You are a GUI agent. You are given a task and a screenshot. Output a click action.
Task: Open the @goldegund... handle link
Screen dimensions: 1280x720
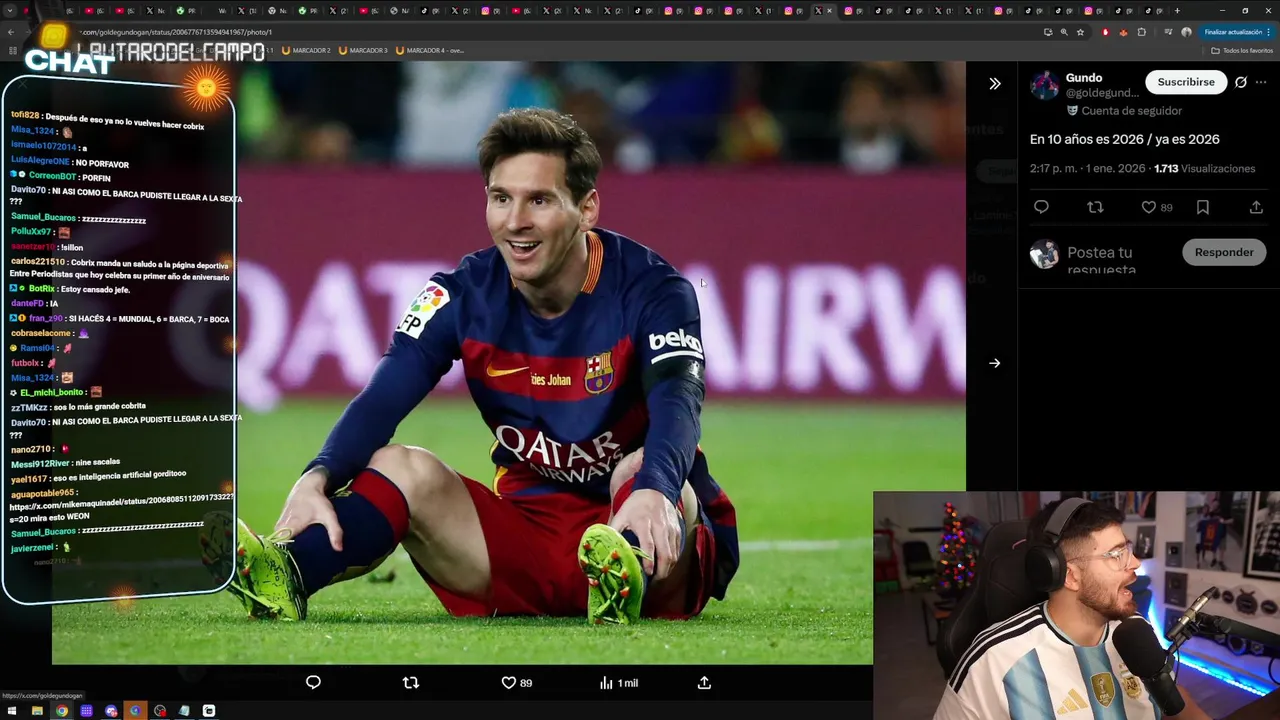1102,93
